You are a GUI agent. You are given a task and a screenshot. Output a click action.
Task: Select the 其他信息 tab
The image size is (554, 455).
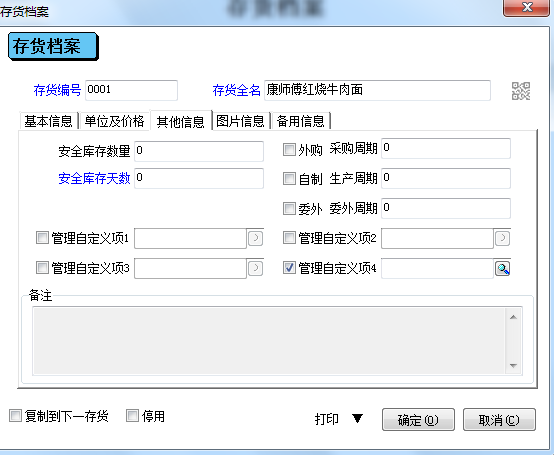[181, 121]
